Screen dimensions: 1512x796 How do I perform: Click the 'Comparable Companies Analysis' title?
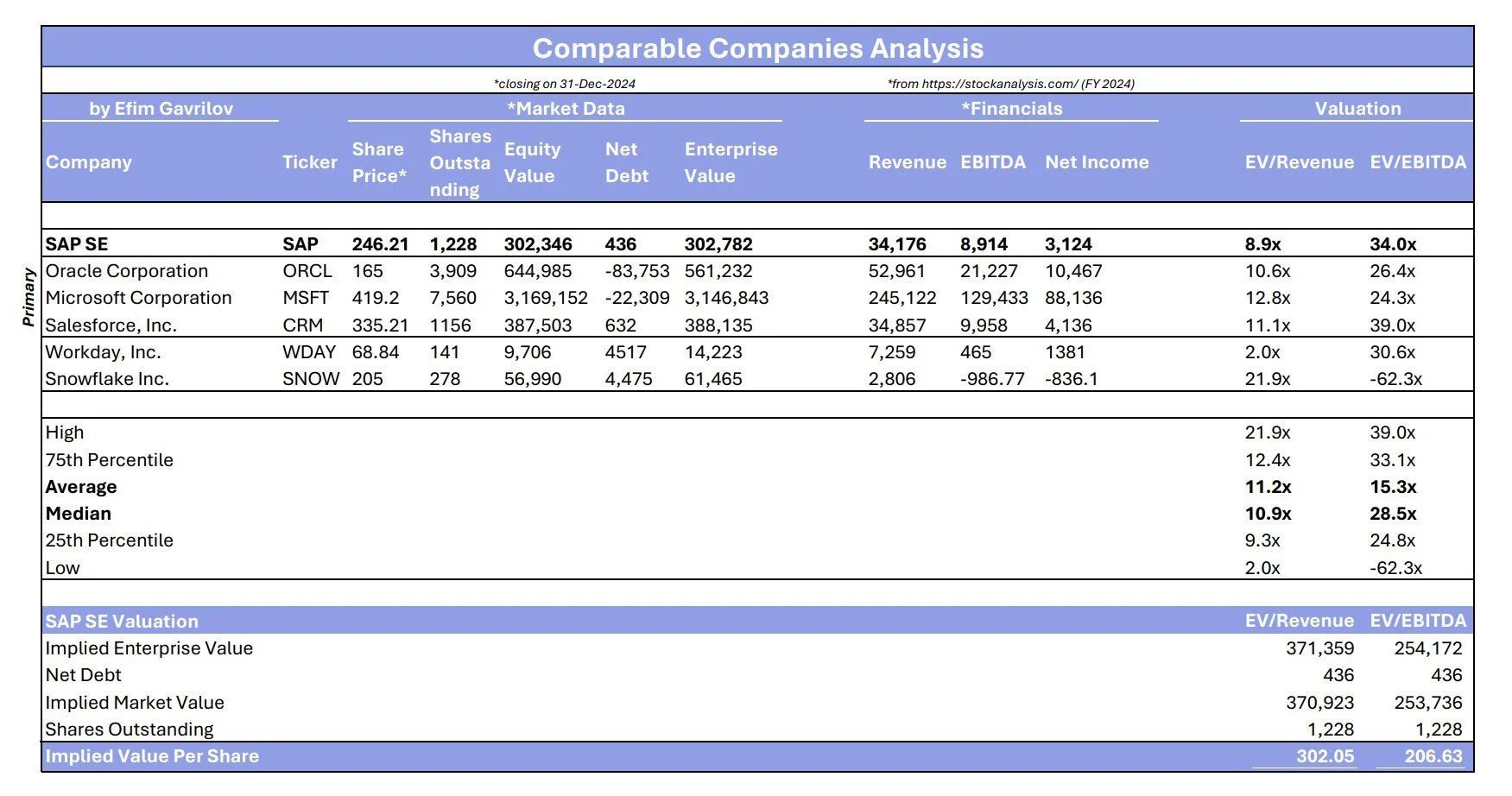click(757, 48)
